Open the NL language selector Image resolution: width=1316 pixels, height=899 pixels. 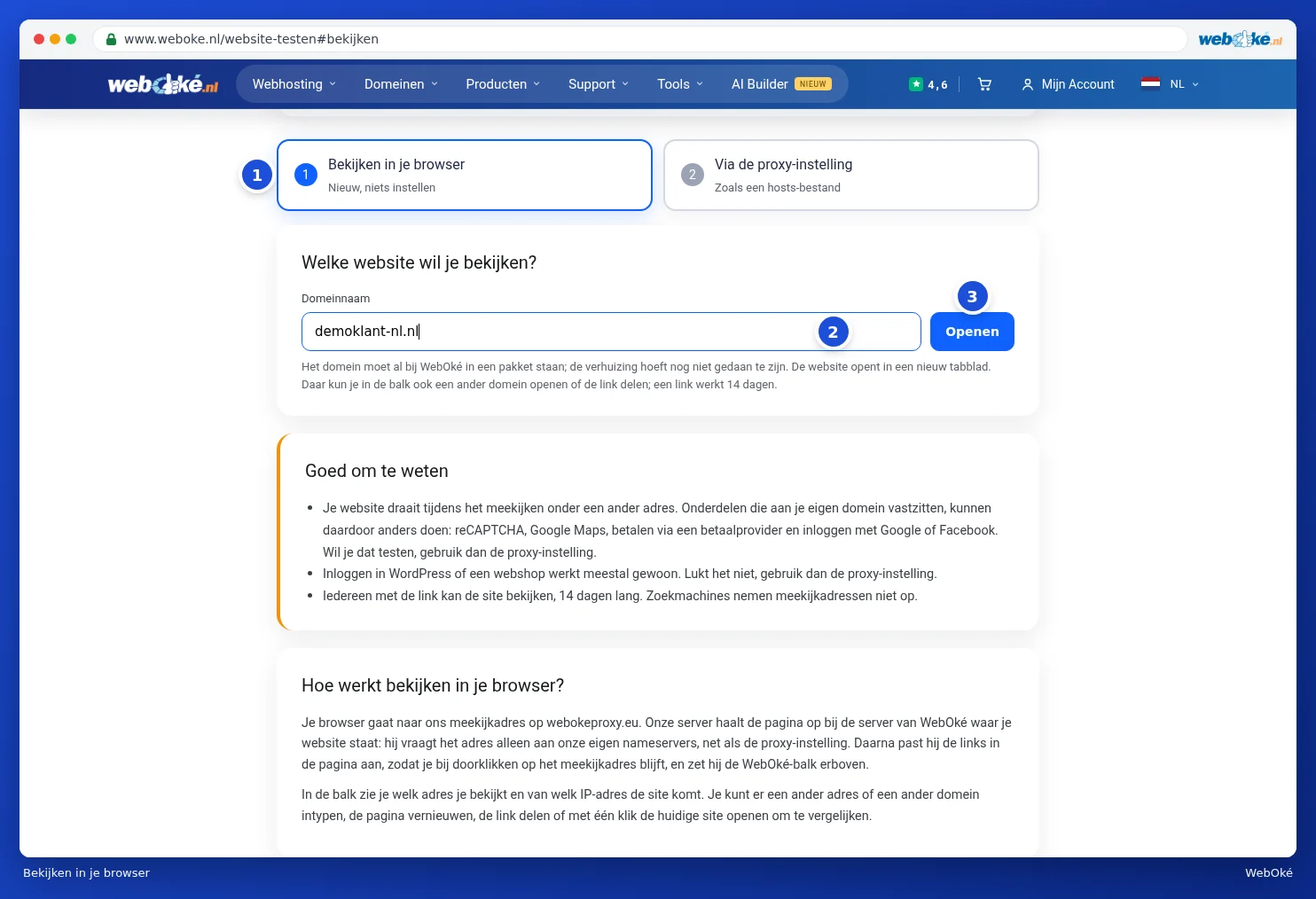click(x=1184, y=84)
